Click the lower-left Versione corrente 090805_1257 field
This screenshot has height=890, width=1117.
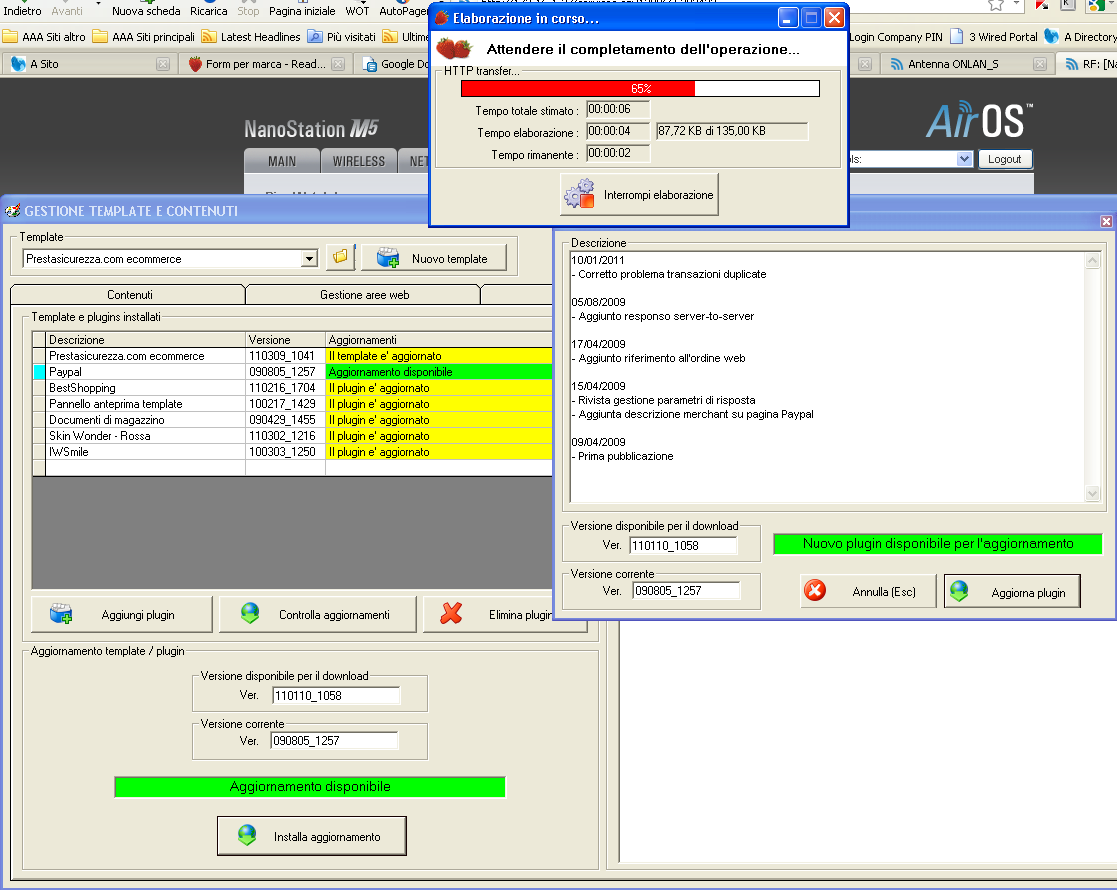334,741
